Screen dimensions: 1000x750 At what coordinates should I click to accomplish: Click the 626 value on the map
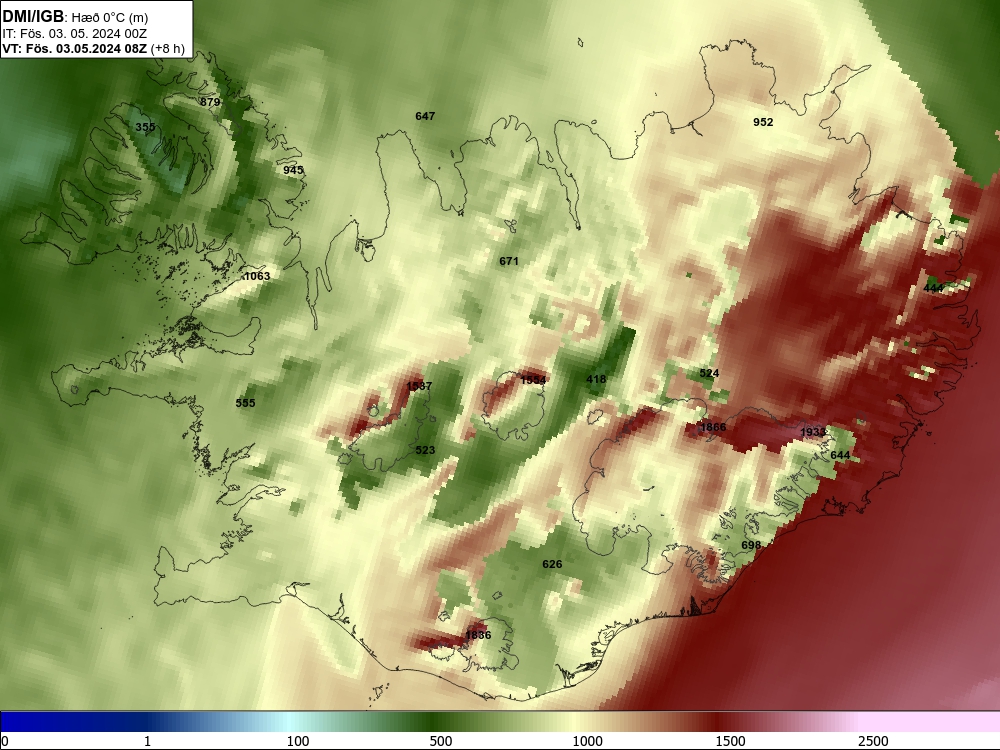pyautogui.click(x=552, y=564)
